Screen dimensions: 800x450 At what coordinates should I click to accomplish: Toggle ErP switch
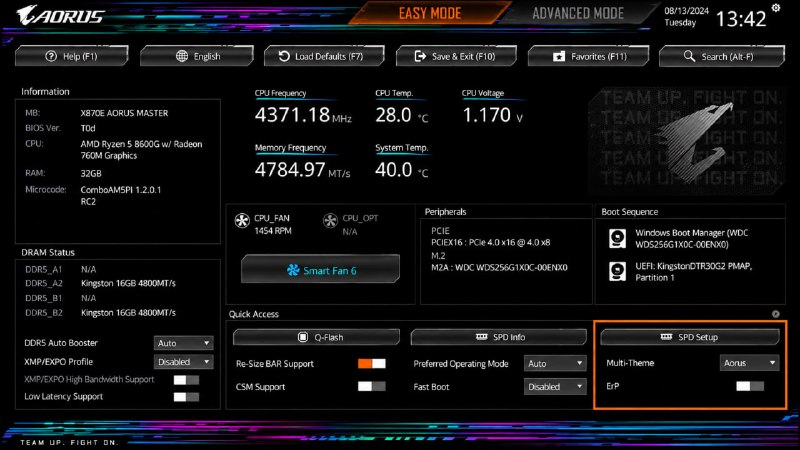click(x=750, y=386)
